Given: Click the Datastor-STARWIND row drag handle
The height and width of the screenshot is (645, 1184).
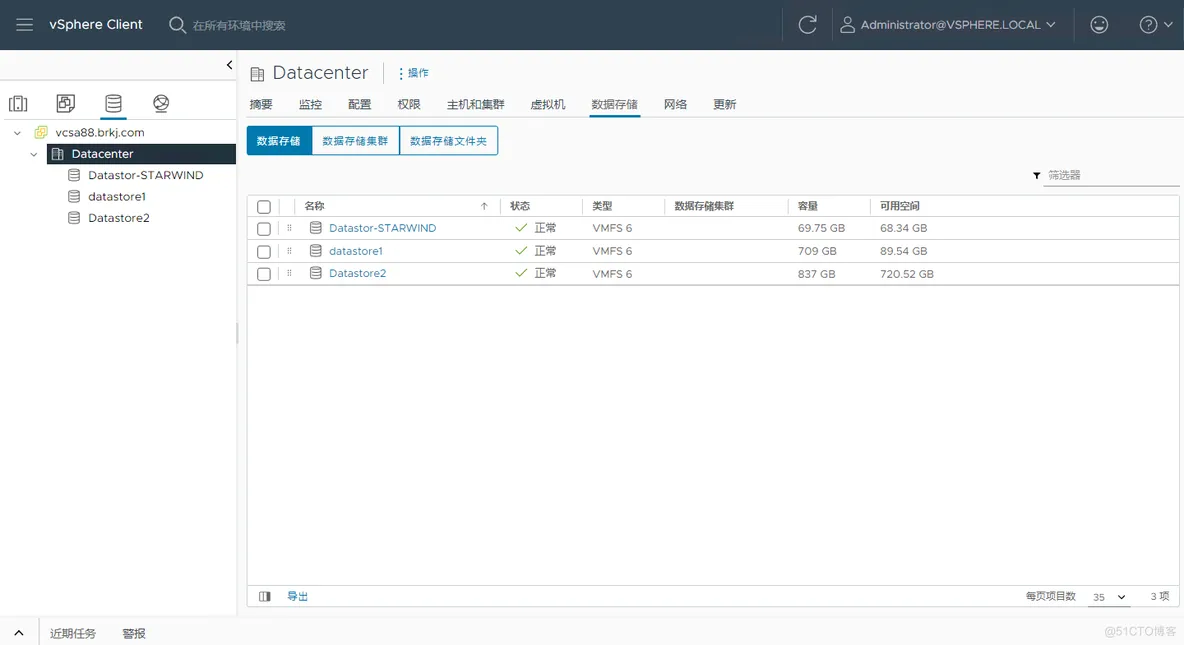Looking at the screenshot, I should point(289,227).
